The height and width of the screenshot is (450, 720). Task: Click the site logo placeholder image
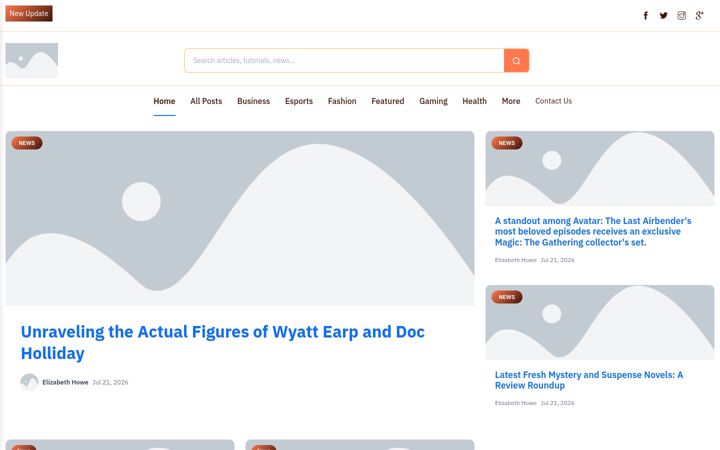click(32, 60)
